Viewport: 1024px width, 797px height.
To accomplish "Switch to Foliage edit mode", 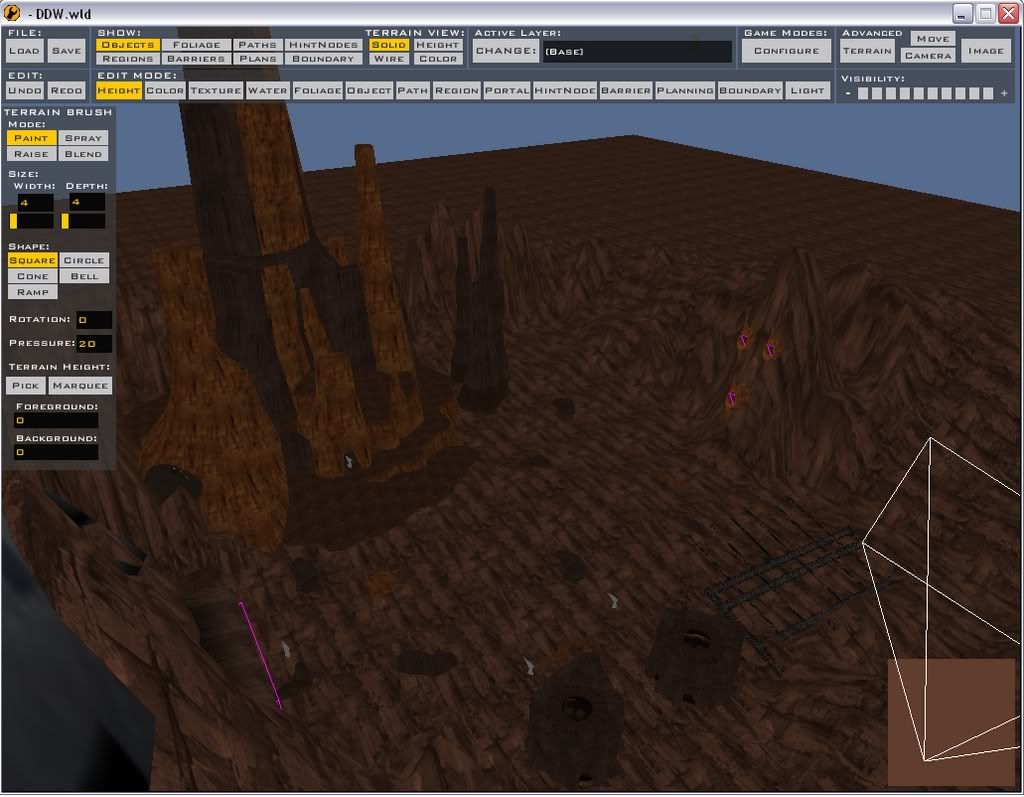I will (x=317, y=91).
